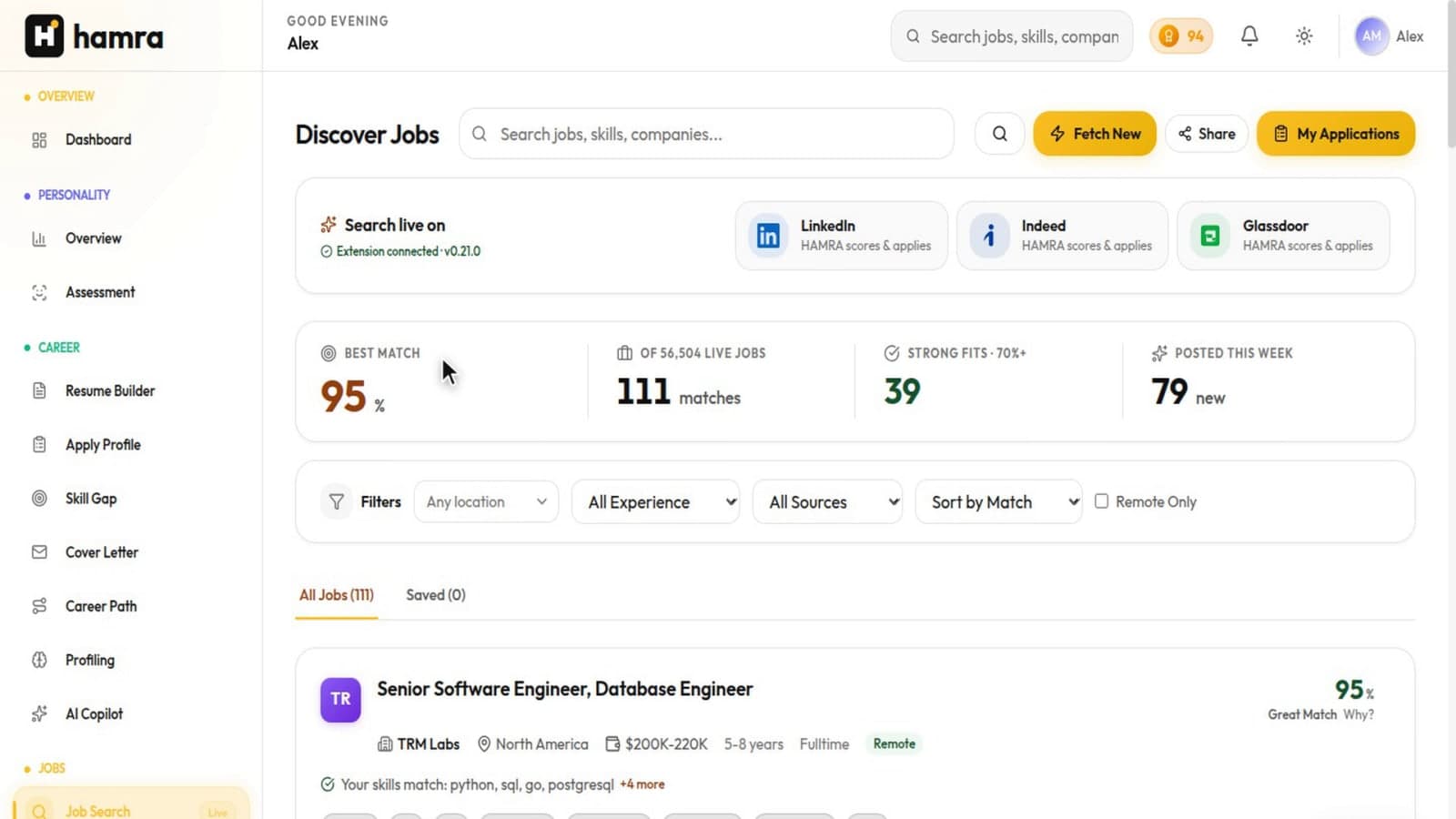Click AI Copilot sparkle icon

coord(39,714)
